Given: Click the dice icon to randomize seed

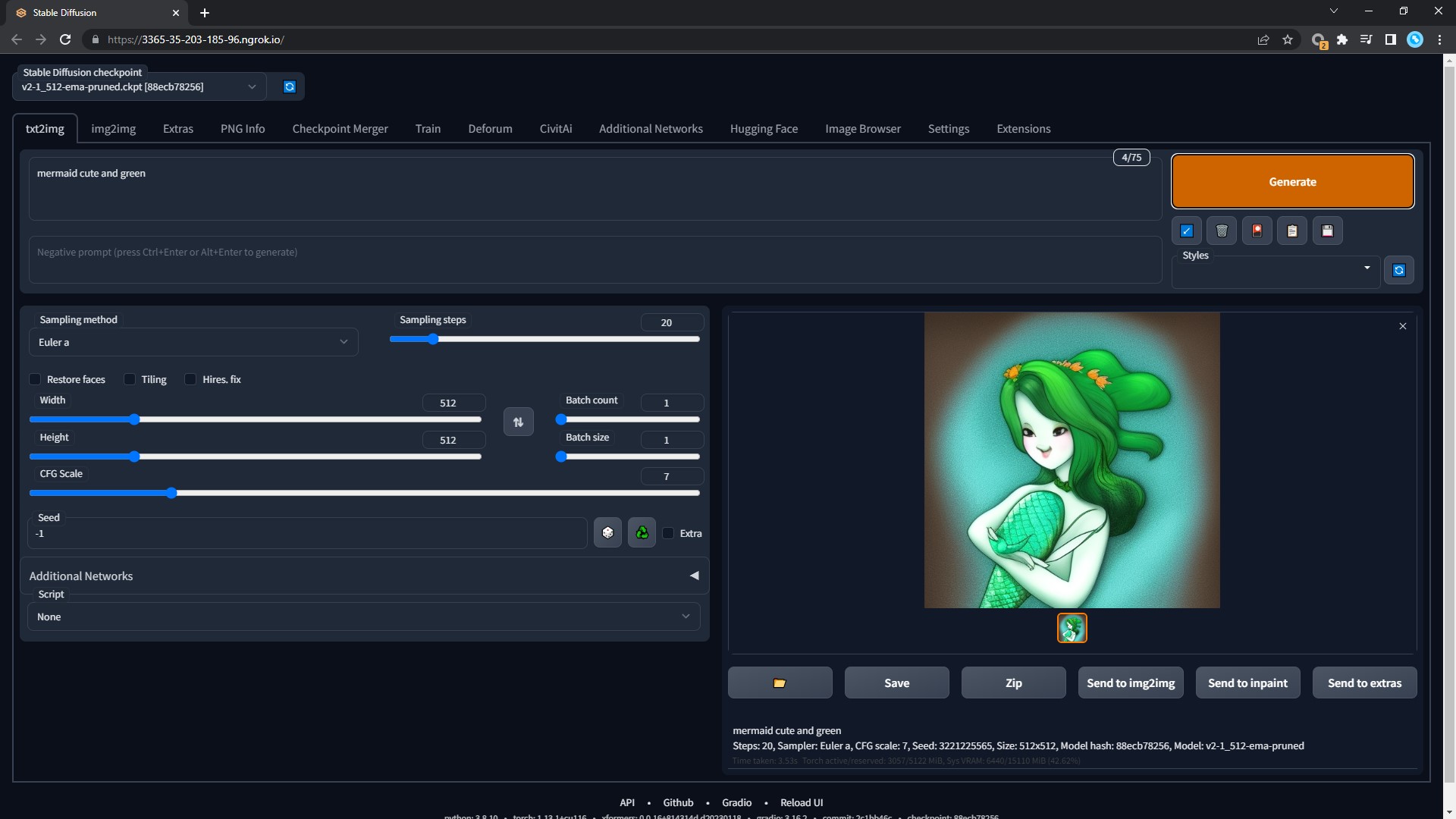Looking at the screenshot, I should tap(607, 533).
